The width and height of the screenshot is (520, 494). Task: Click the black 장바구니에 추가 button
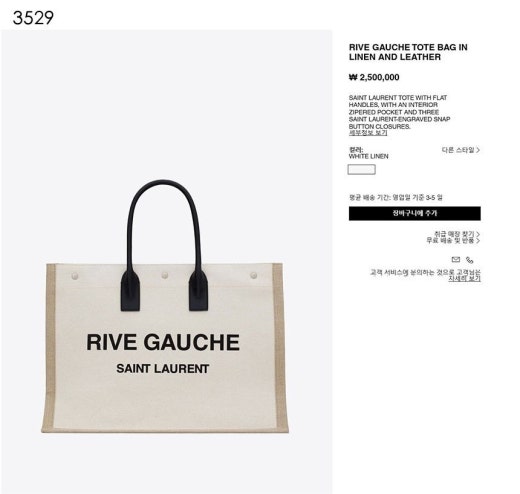click(x=415, y=213)
